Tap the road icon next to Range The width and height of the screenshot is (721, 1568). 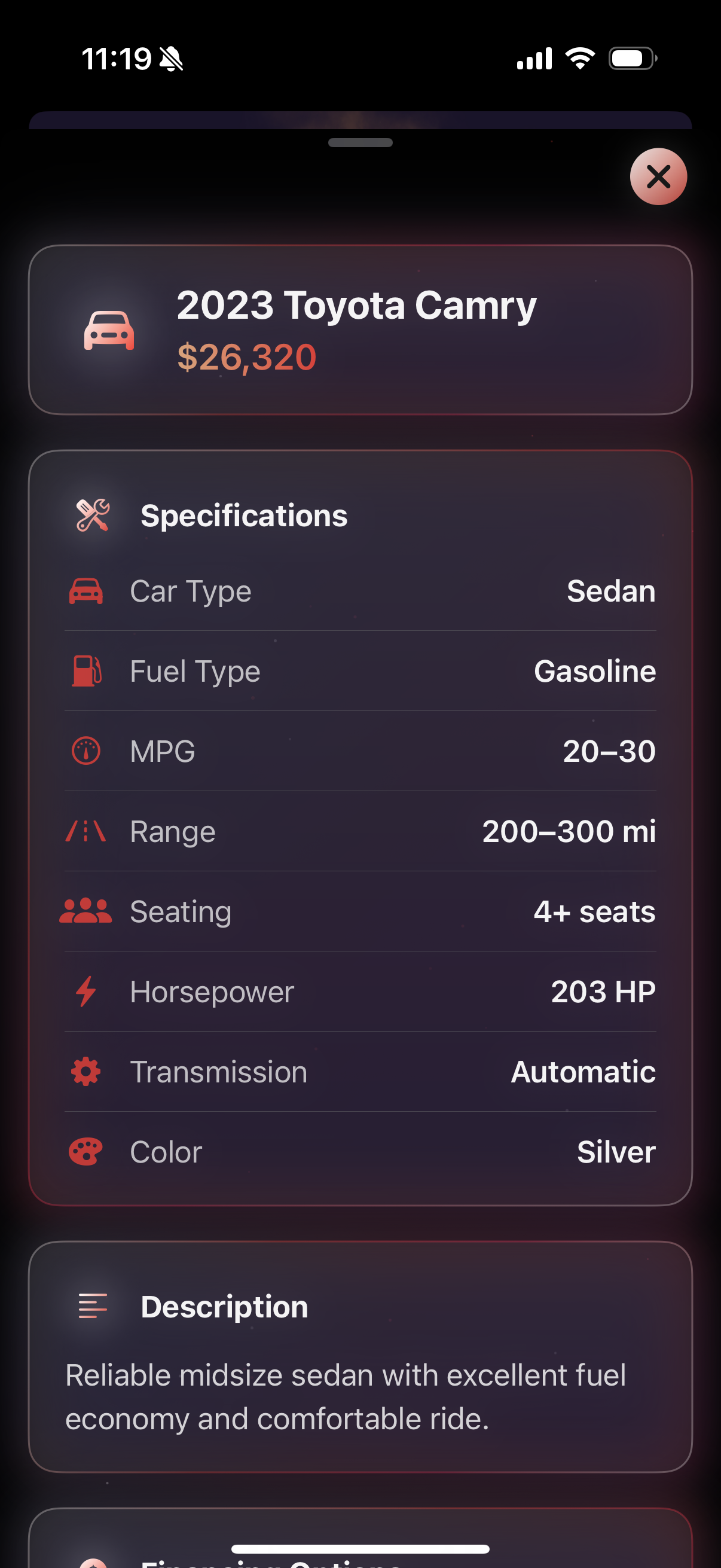85,831
